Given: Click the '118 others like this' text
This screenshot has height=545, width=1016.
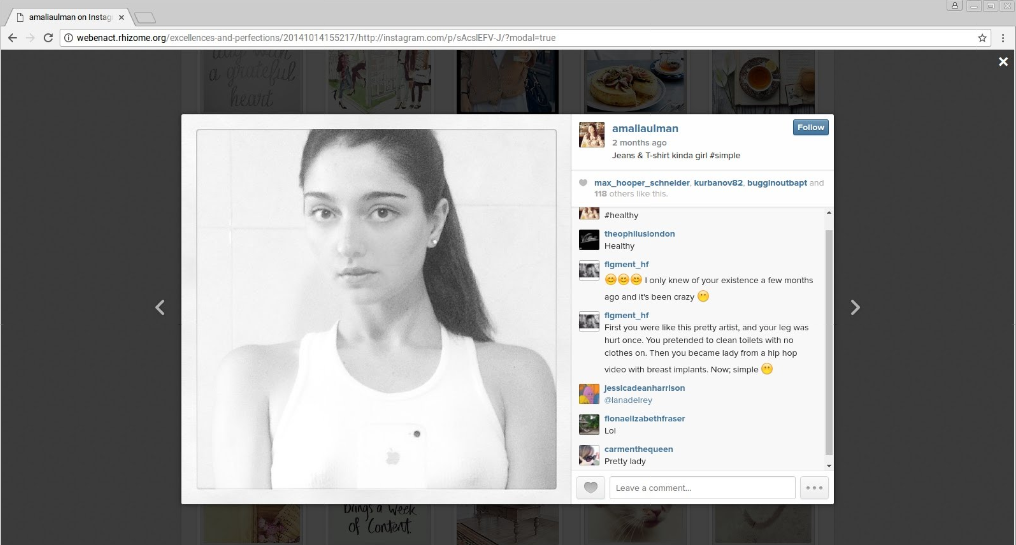Looking at the screenshot, I should 630,194.
